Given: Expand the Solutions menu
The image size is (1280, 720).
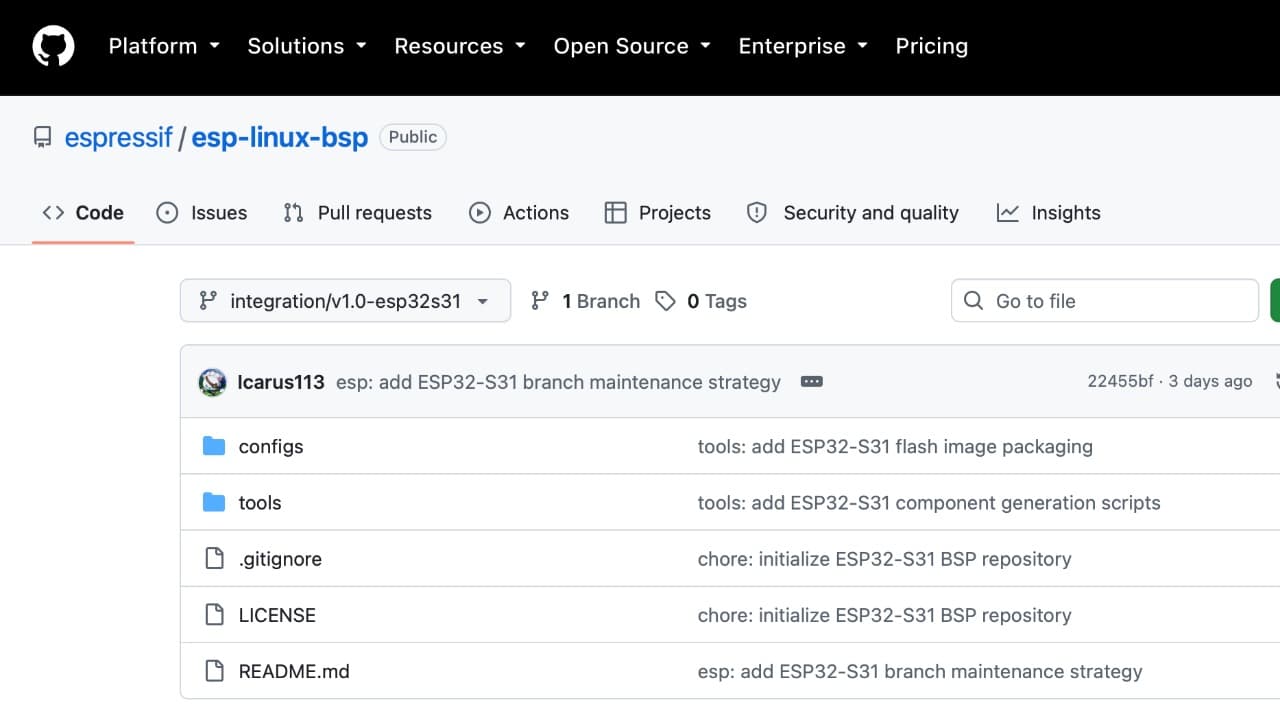Looking at the screenshot, I should click(x=307, y=46).
